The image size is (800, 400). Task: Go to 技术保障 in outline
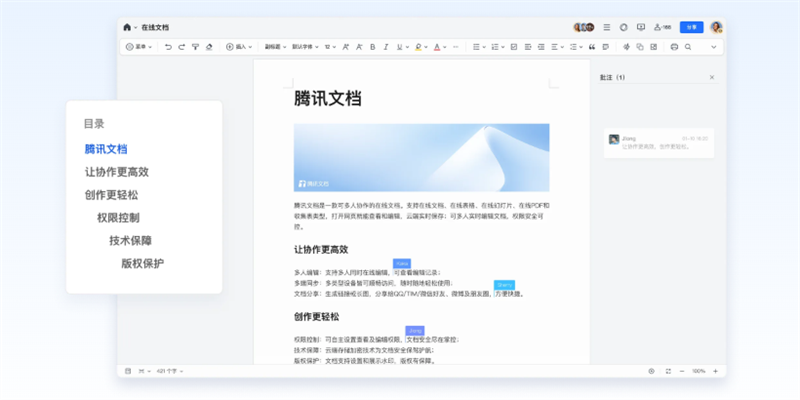click(131, 241)
